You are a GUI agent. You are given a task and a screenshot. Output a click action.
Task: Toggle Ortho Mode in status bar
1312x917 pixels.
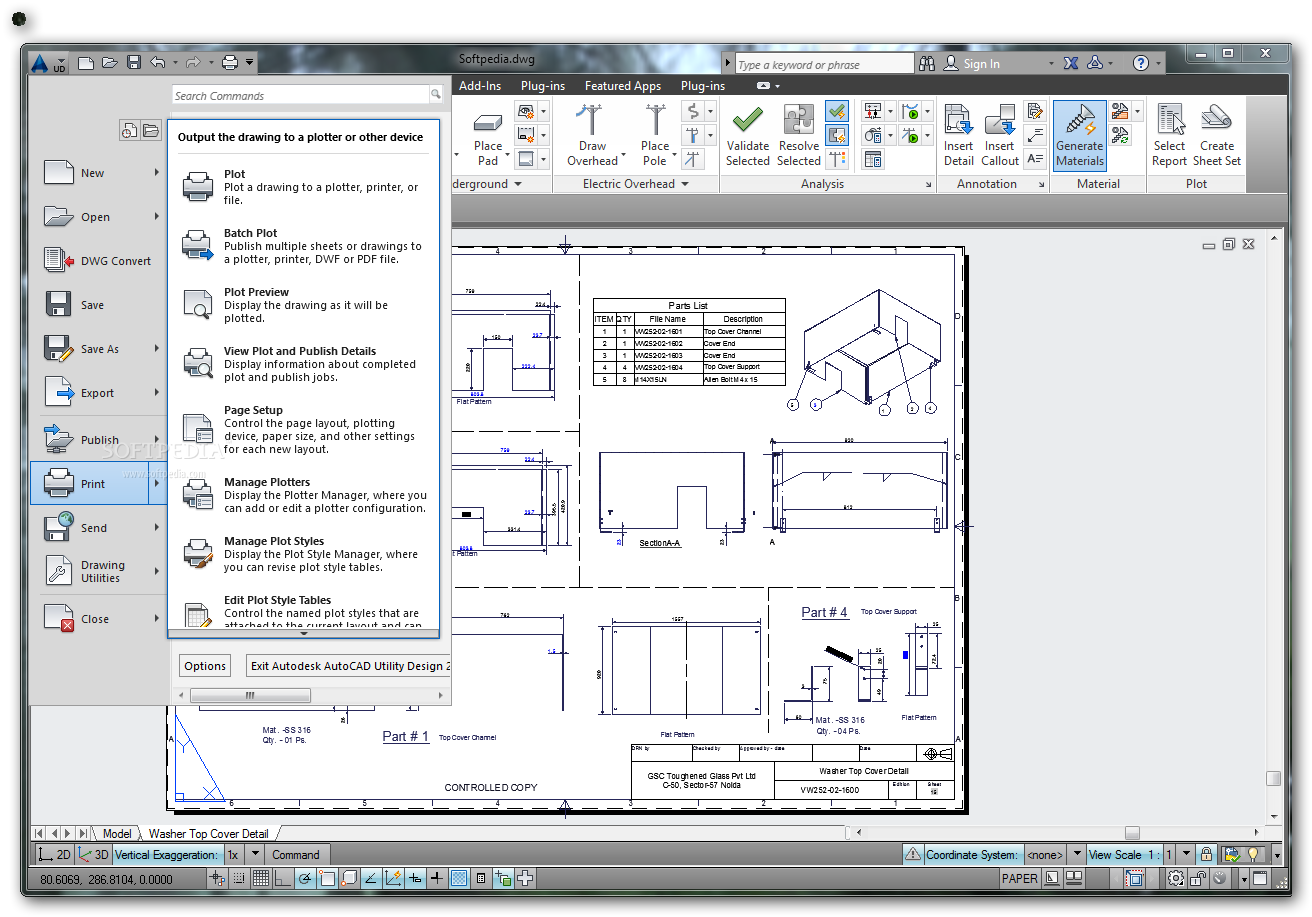(282, 879)
